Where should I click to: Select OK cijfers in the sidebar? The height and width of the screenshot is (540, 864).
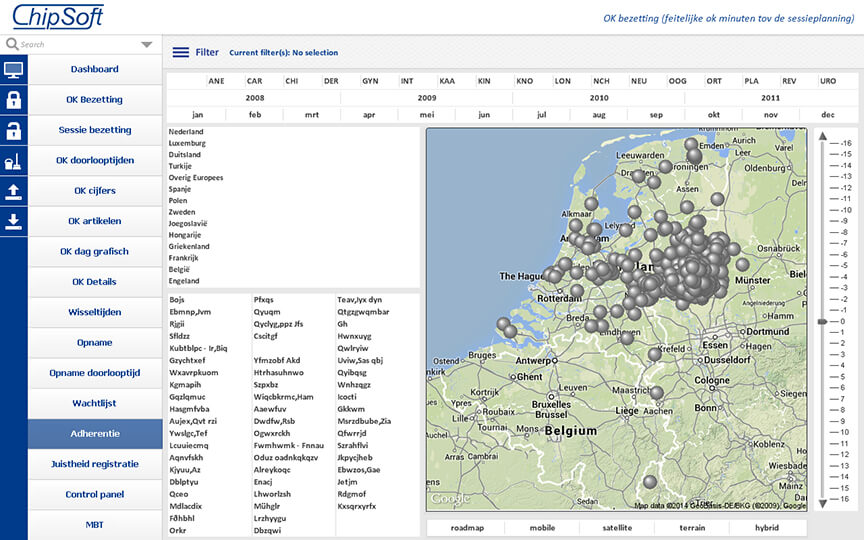click(95, 191)
